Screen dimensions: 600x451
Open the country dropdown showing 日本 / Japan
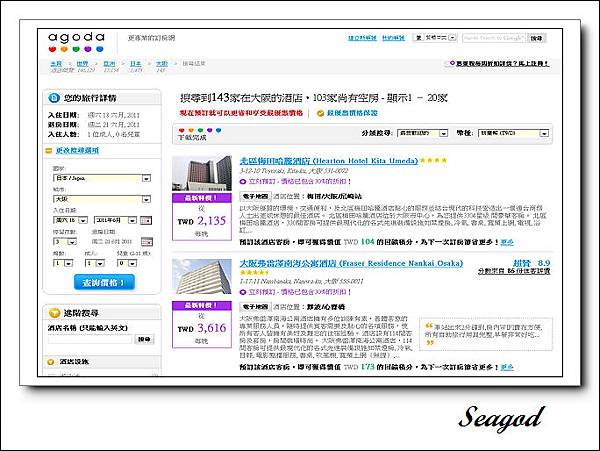pos(102,178)
